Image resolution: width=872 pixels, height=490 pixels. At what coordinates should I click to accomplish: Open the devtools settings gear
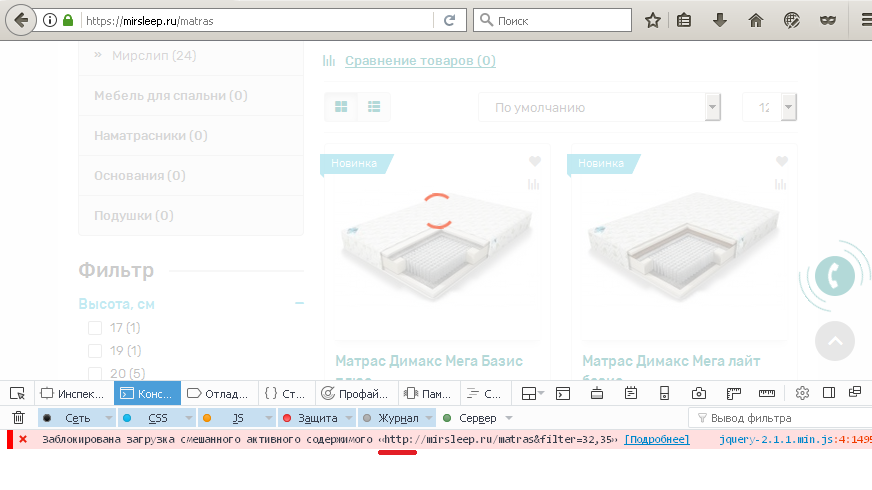[x=802, y=393]
